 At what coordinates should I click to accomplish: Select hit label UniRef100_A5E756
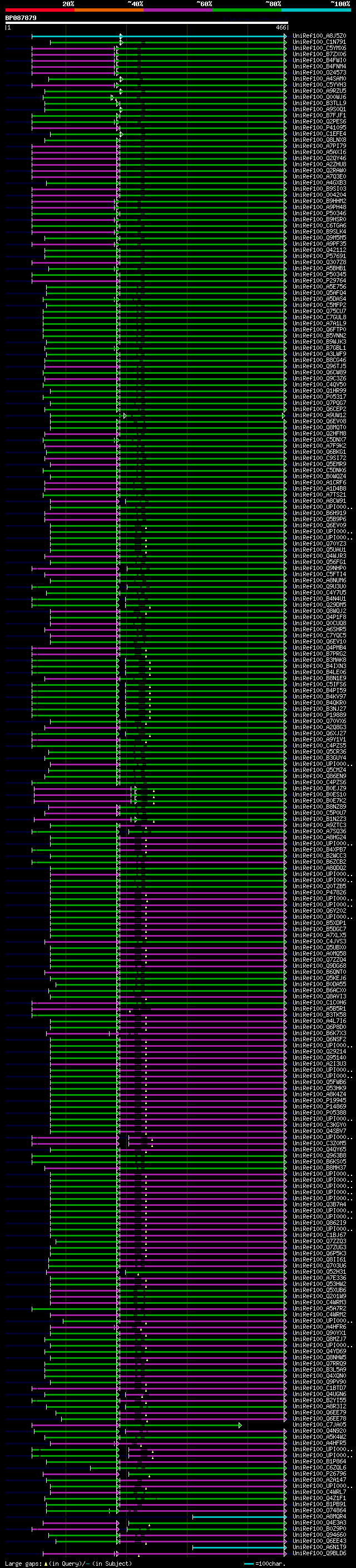click(319, 286)
